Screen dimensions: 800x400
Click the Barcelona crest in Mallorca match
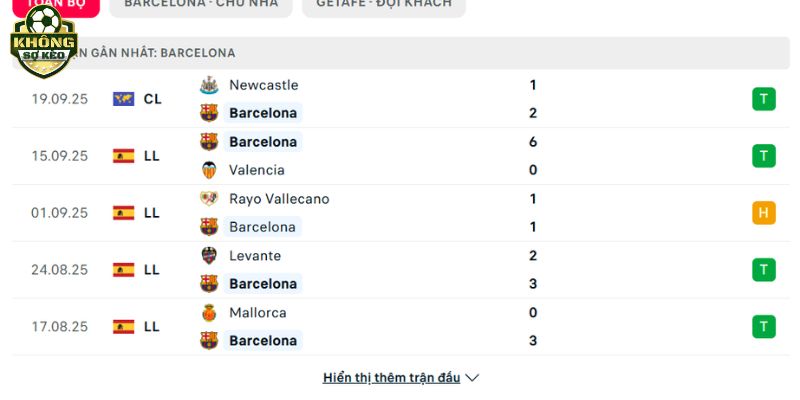[x=209, y=340]
